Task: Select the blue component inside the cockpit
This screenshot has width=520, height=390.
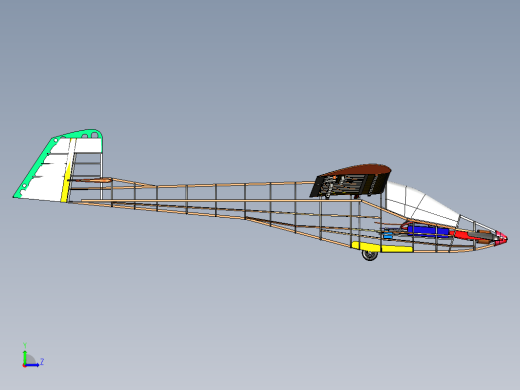Action: 428,230
